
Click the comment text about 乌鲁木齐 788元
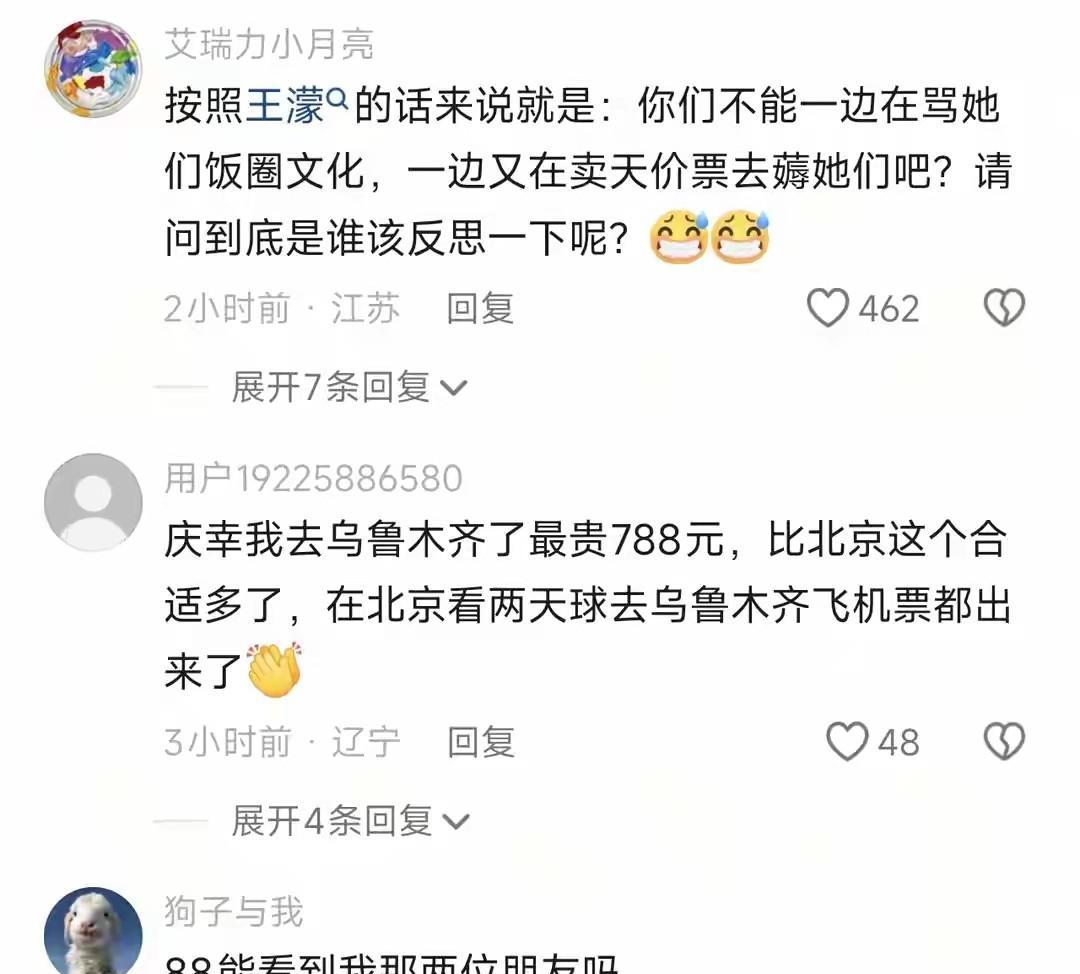[x=588, y=605]
